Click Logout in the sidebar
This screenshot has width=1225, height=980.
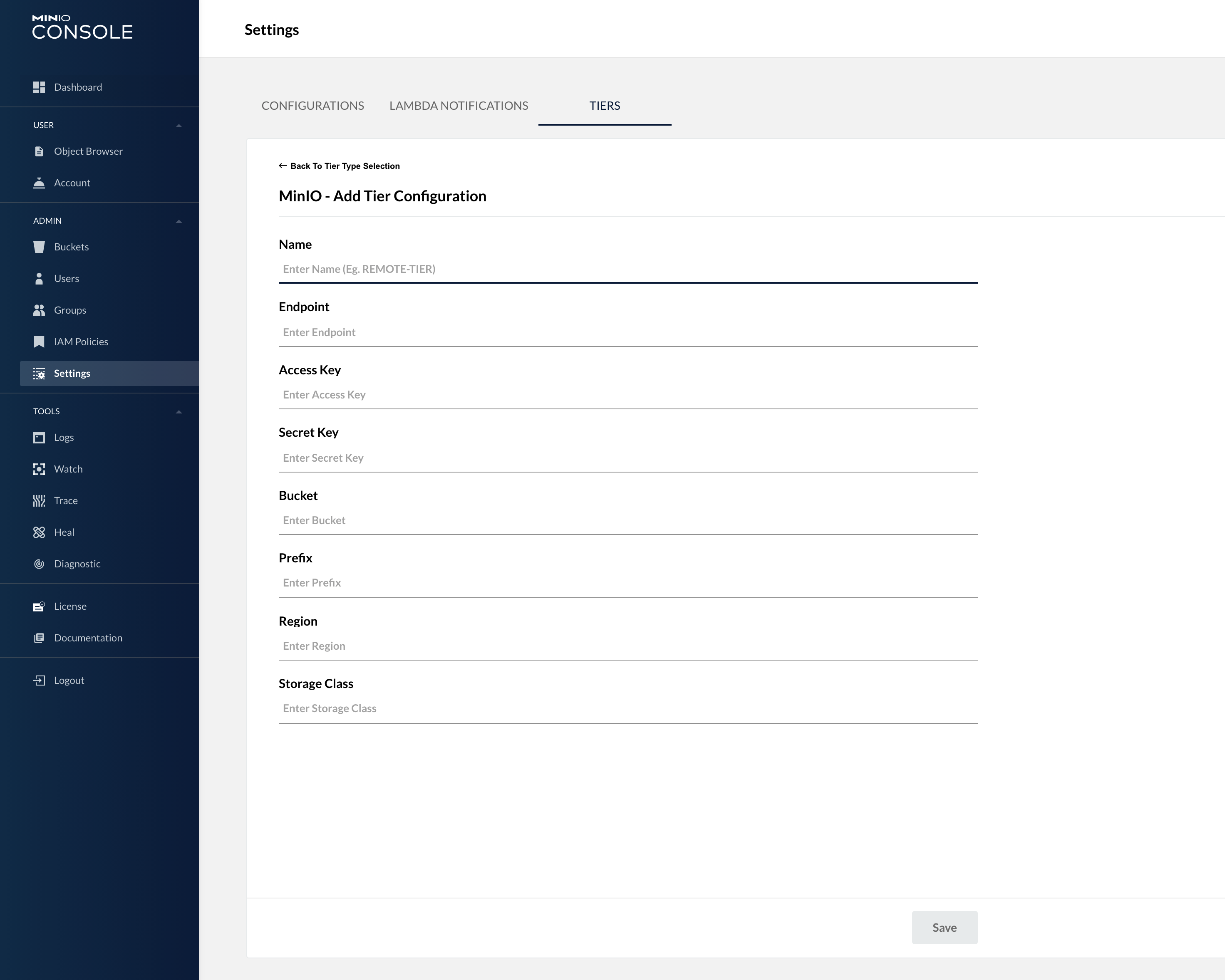point(109,680)
